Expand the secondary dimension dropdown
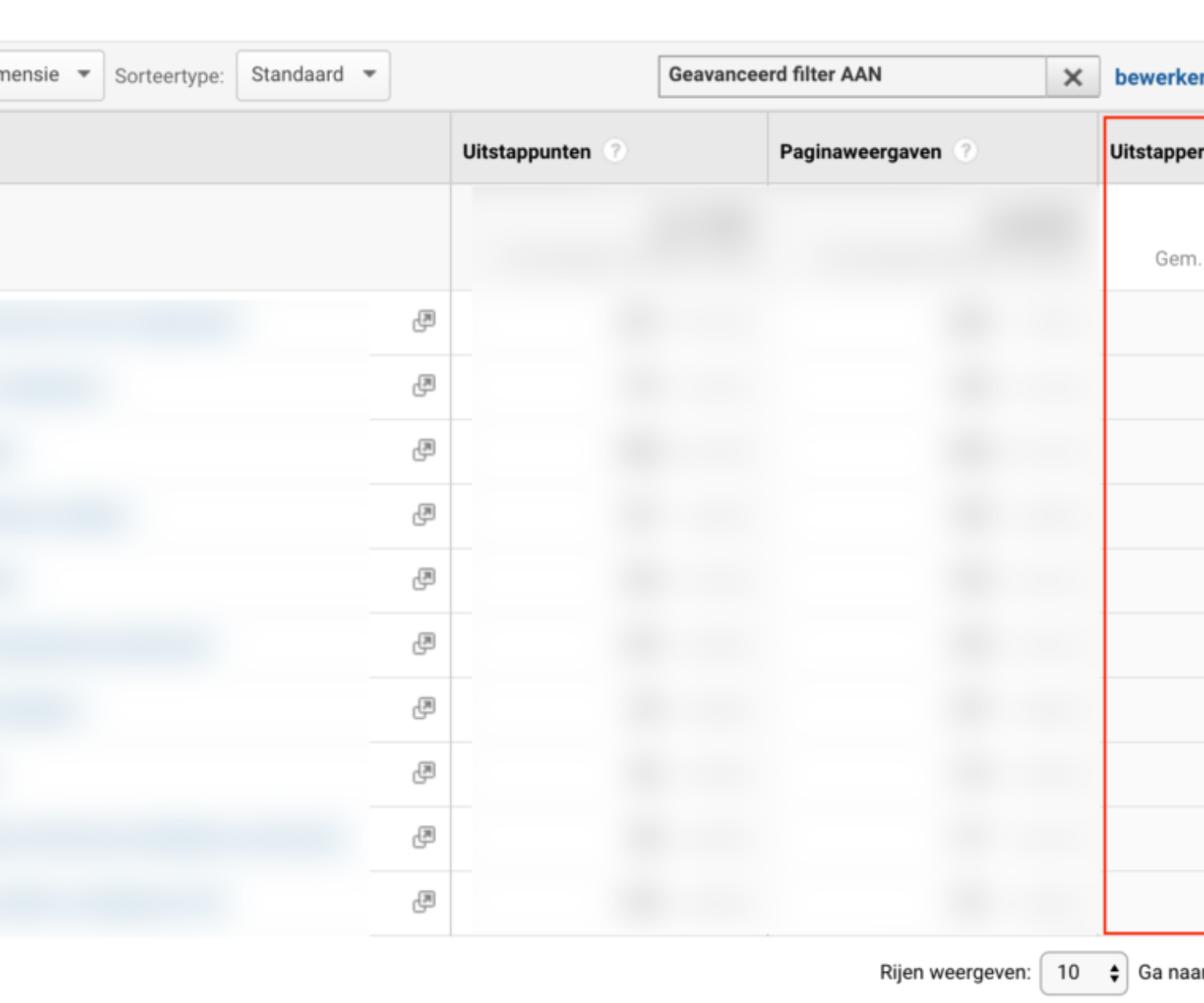The width and height of the screenshot is (1204, 1003). [x=48, y=75]
